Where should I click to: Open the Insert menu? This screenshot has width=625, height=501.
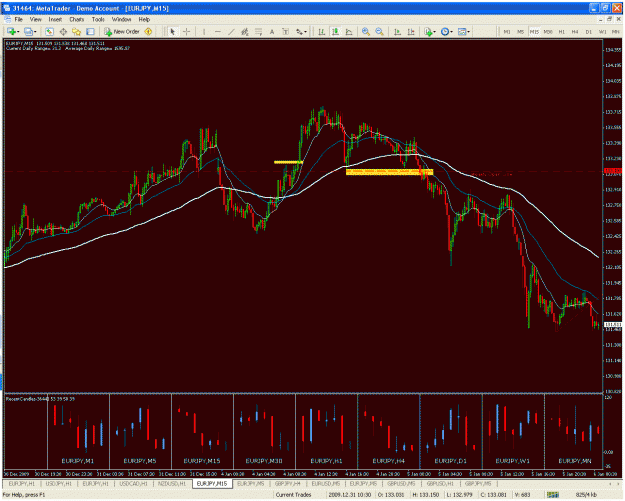pyautogui.click(x=55, y=19)
